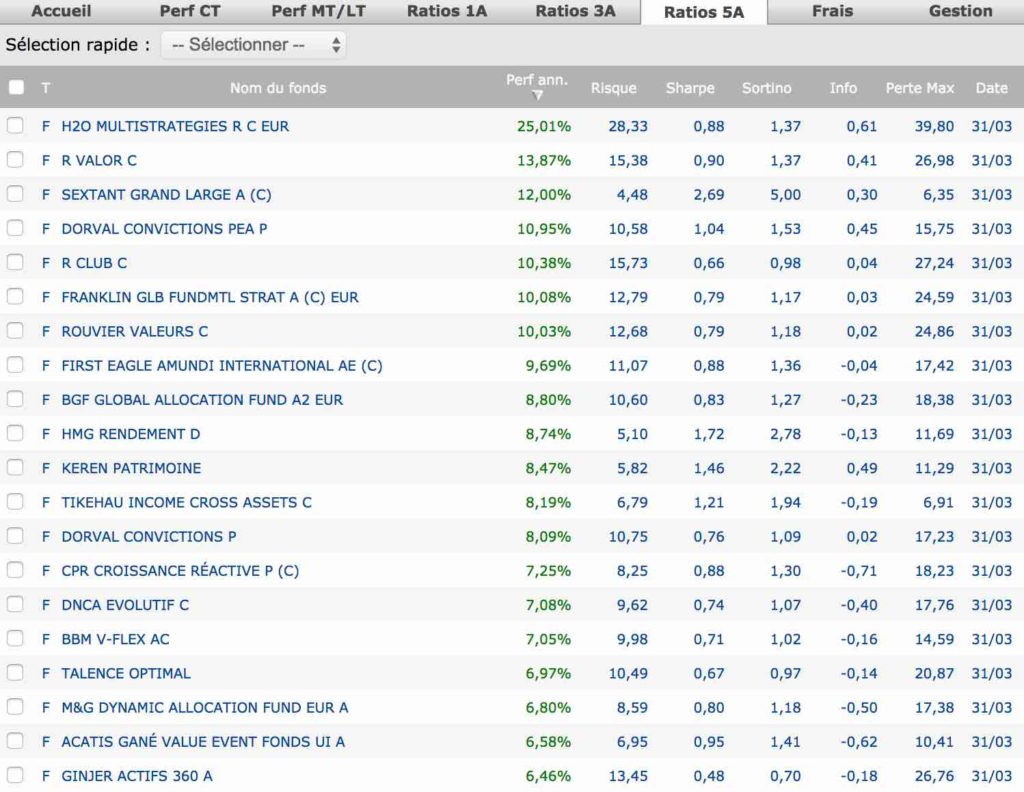Sort by the Info column header
This screenshot has width=1024, height=792.
[842, 88]
